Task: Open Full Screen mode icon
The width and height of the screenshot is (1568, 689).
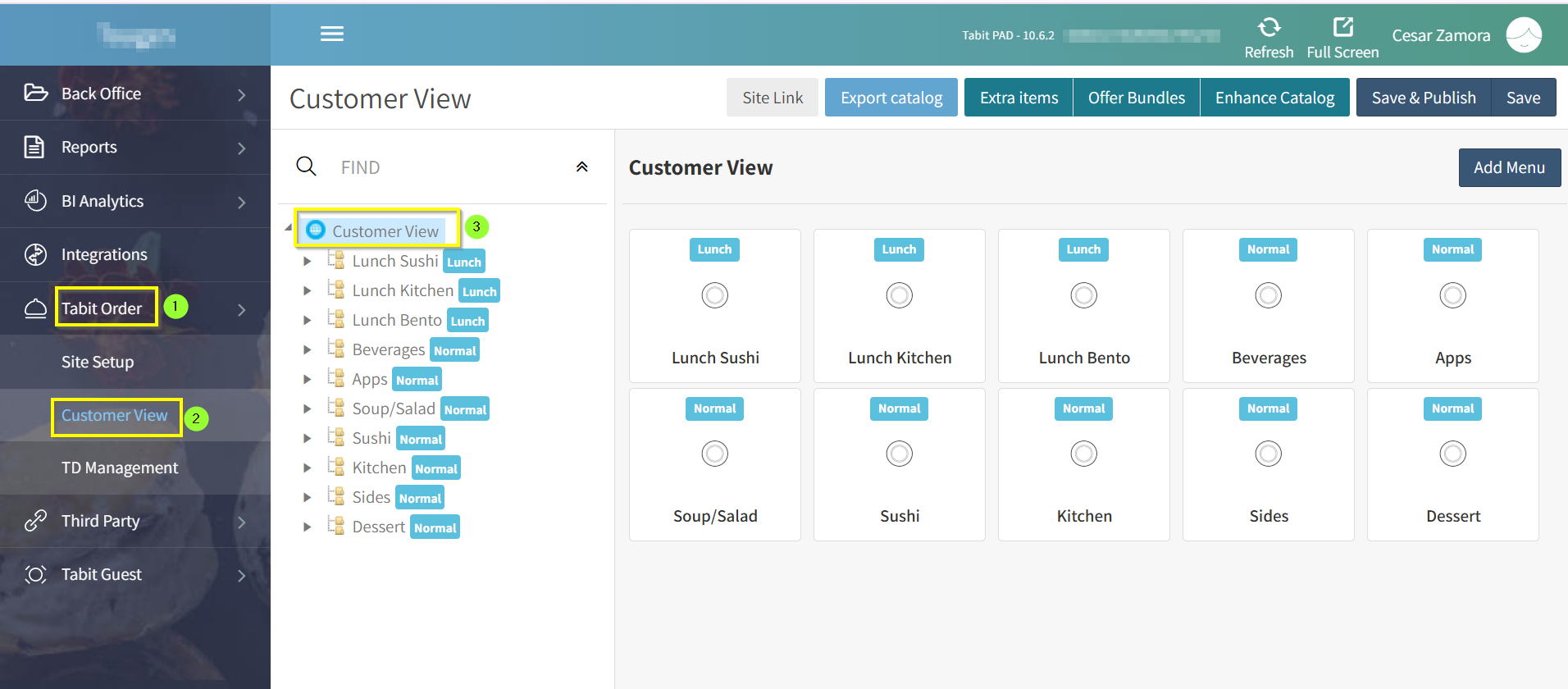Action: tap(1342, 28)
